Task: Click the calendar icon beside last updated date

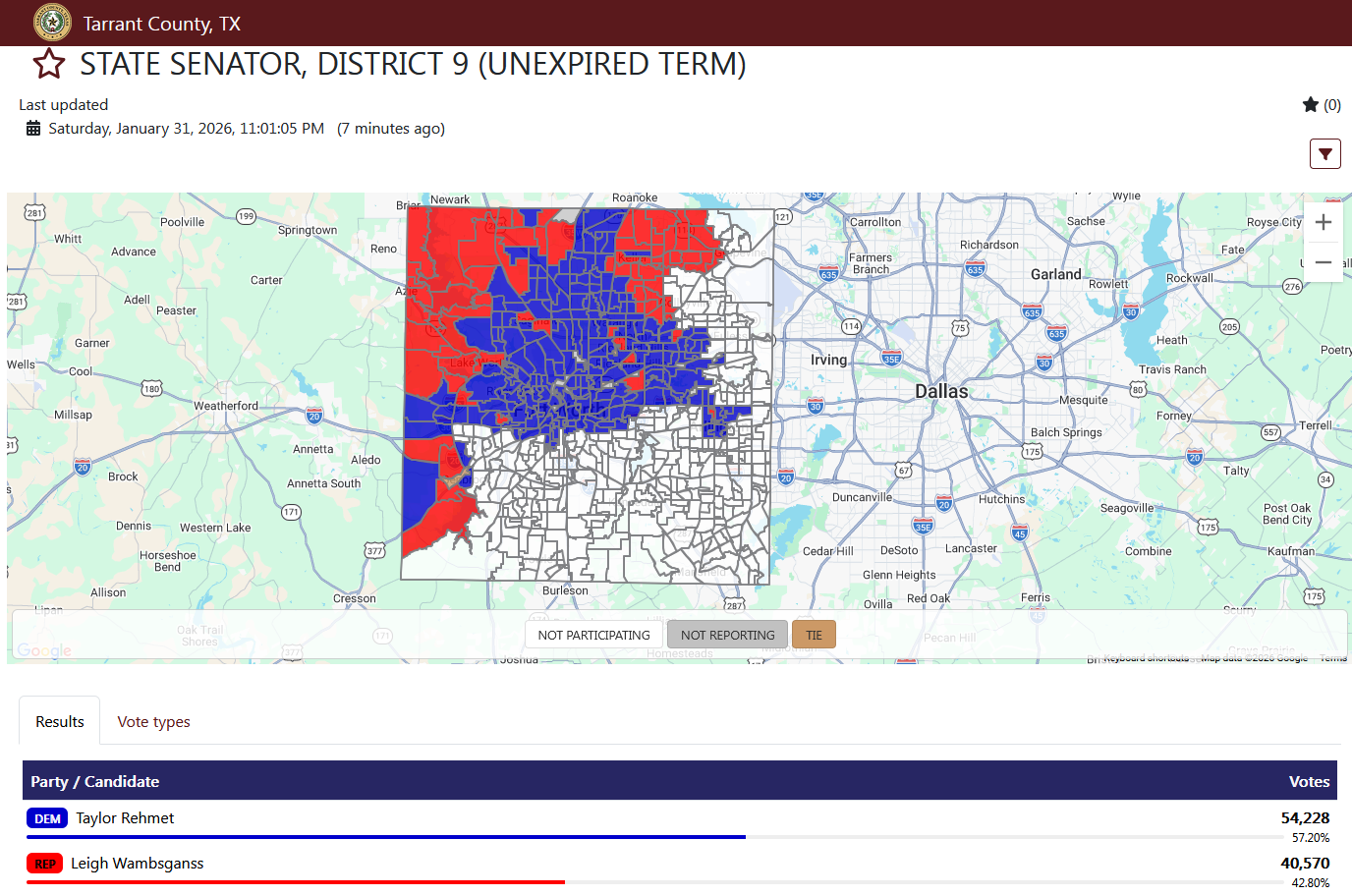Action: tap(33, 129)
